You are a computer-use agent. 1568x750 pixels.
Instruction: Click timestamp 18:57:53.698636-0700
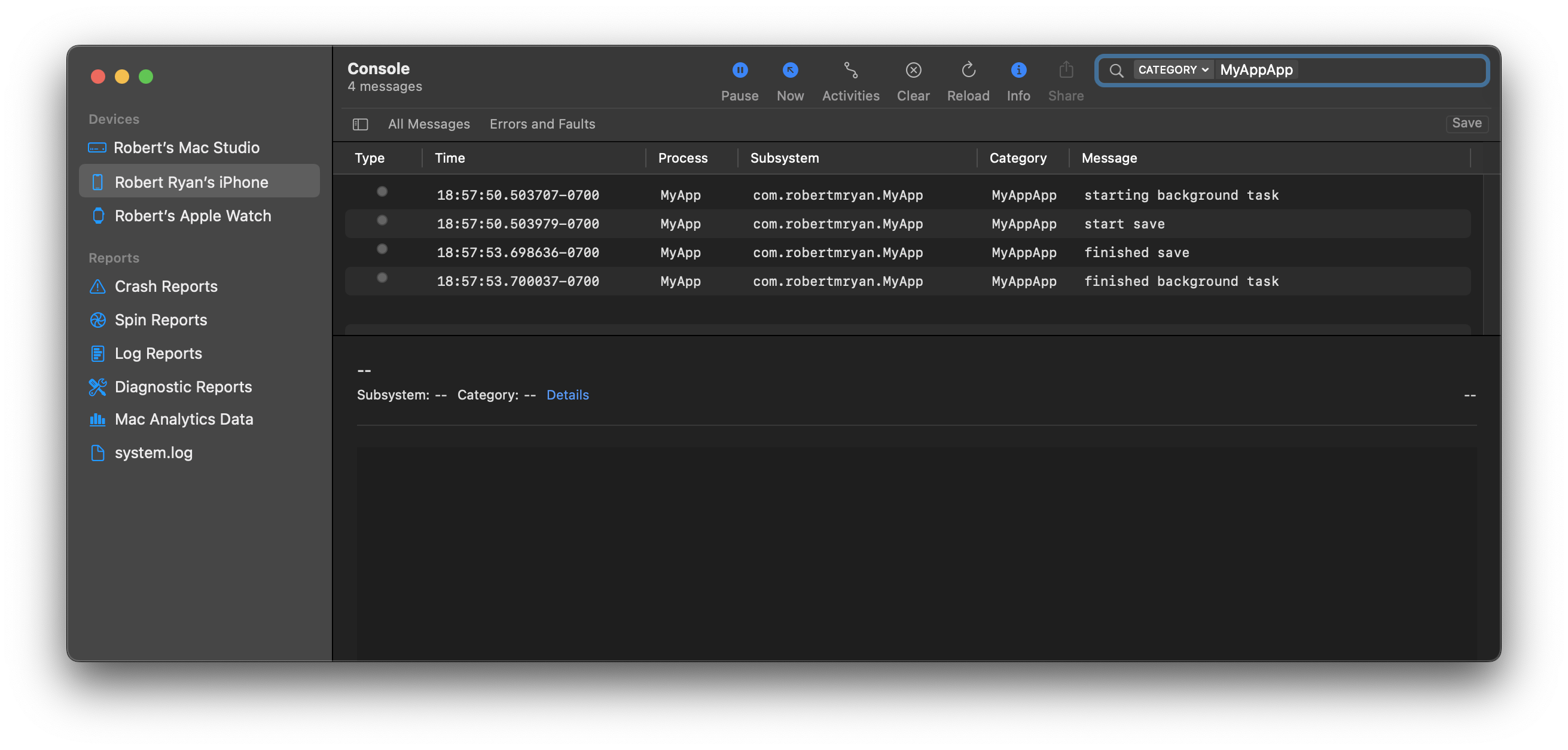point(518,252)
